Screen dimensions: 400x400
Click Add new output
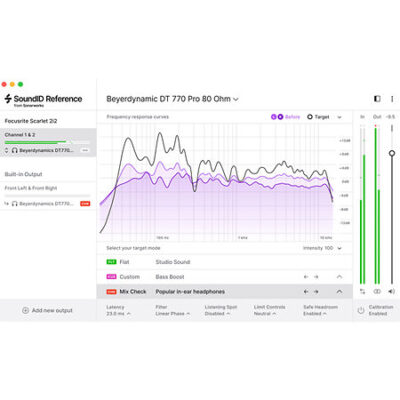coord(47,310)
